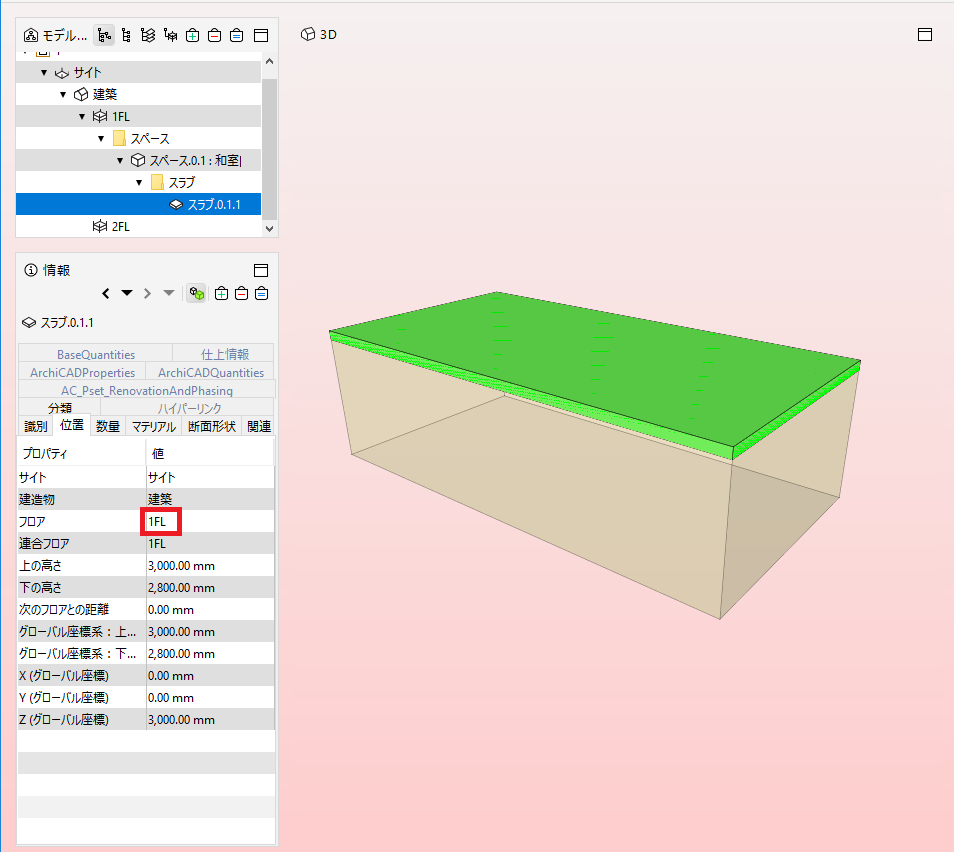The width and height of the screenshot is (954, 852).
Task: Maximize the 3D view panel
Action: pos(925,35)
